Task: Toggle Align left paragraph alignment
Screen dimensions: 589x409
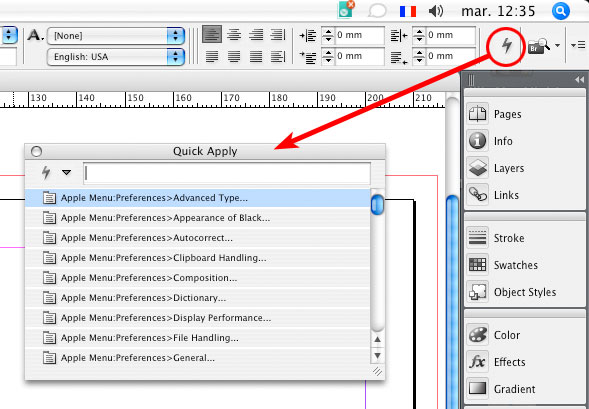Action: click(x=212, y=35)
